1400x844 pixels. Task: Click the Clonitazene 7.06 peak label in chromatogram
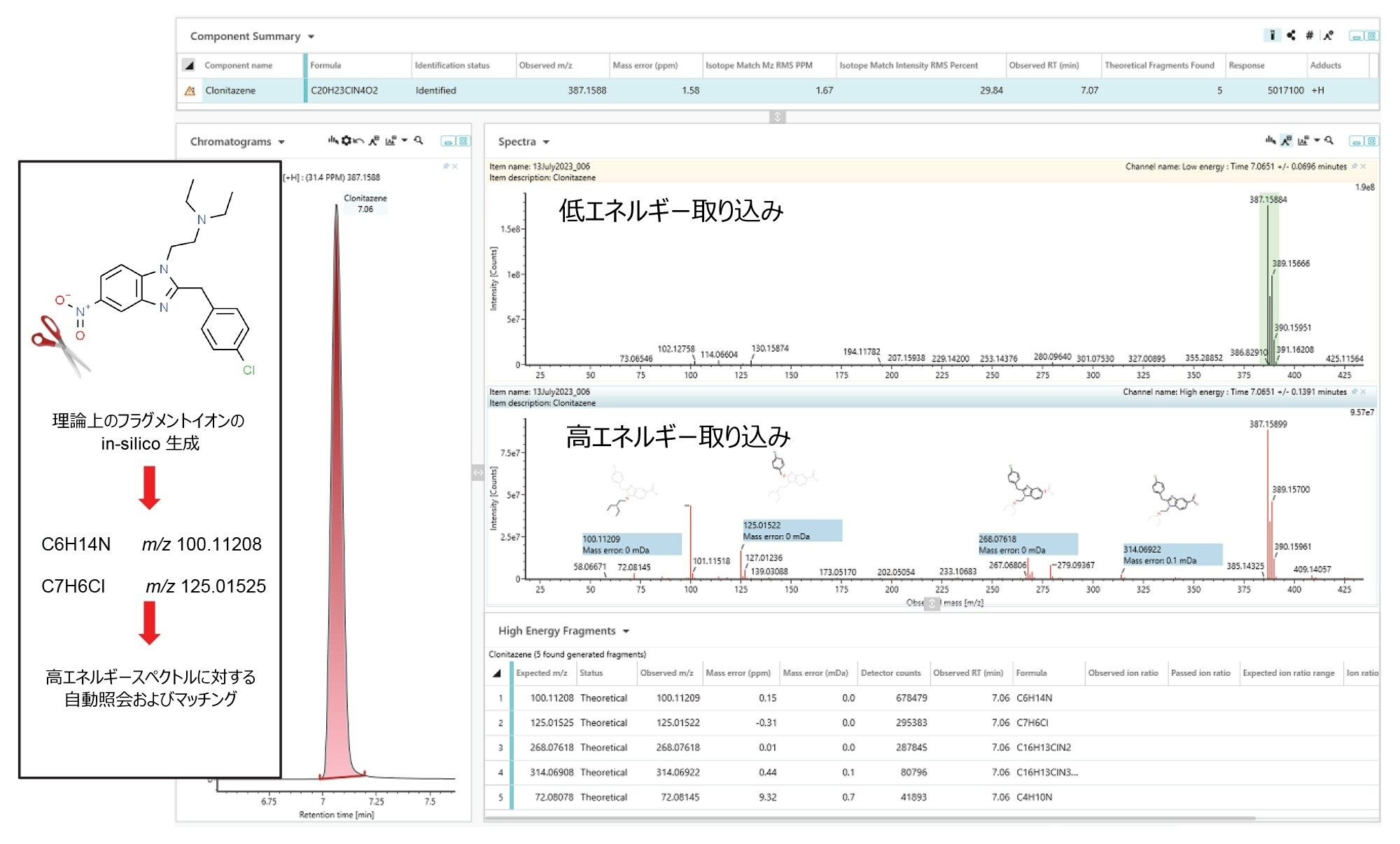[365, 203]
